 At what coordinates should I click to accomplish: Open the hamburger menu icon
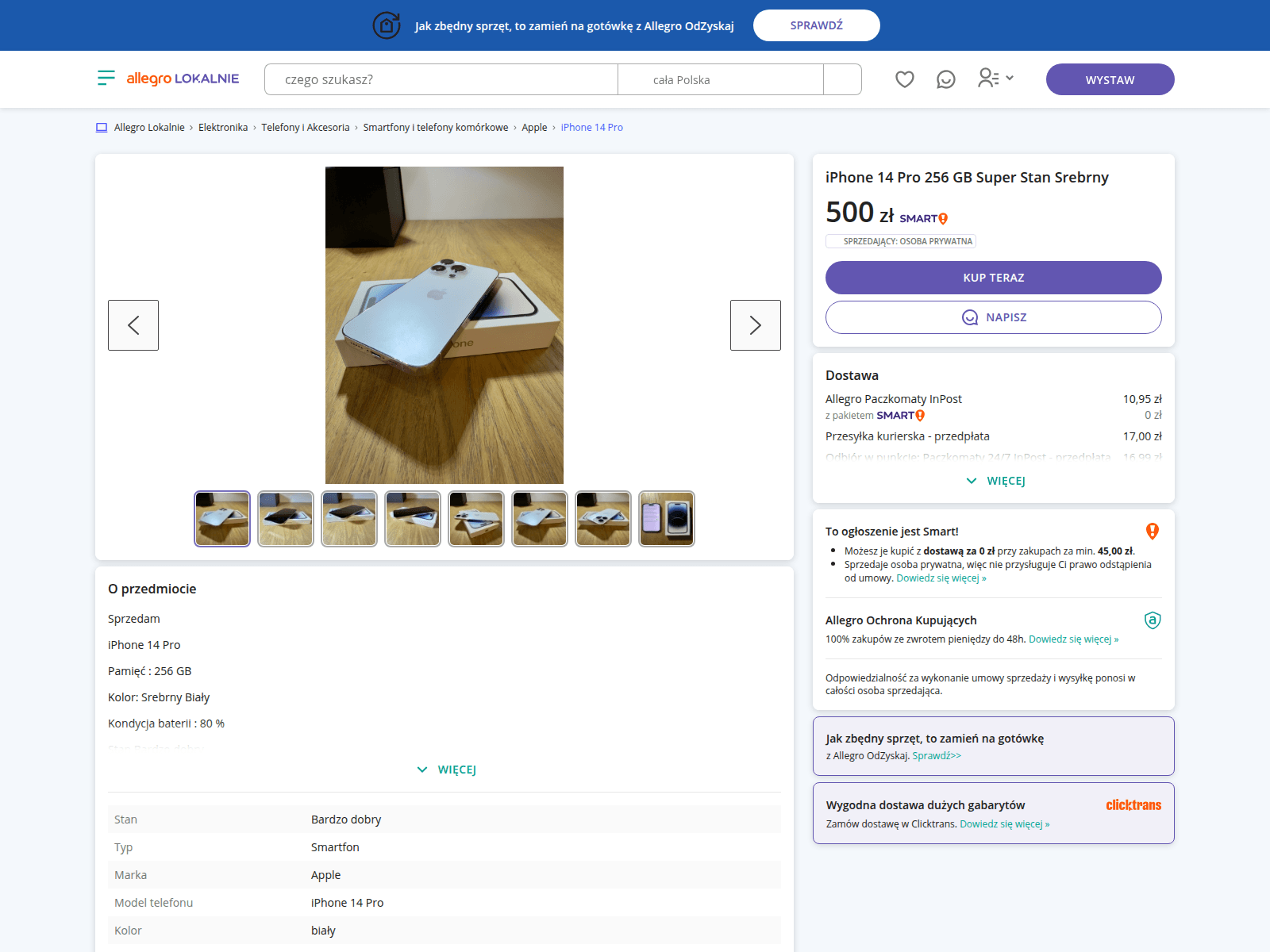click(x=106, y=78)
